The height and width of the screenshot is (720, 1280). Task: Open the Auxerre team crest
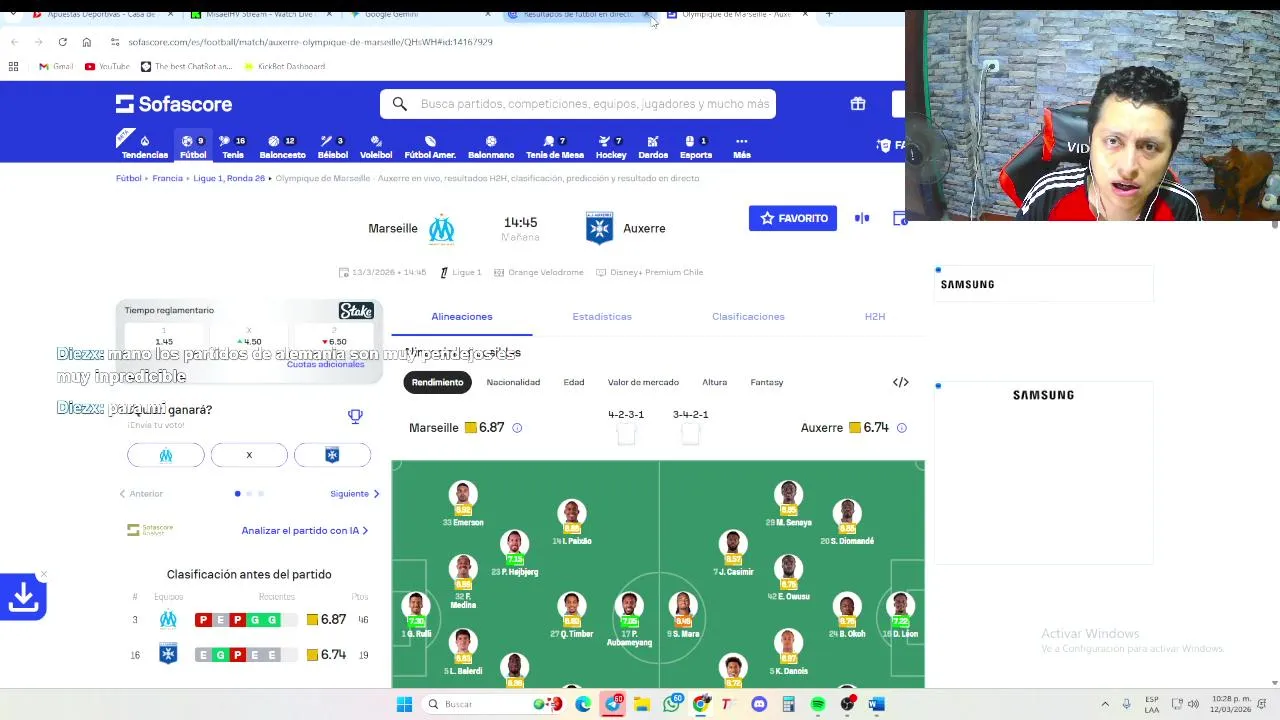599,228
